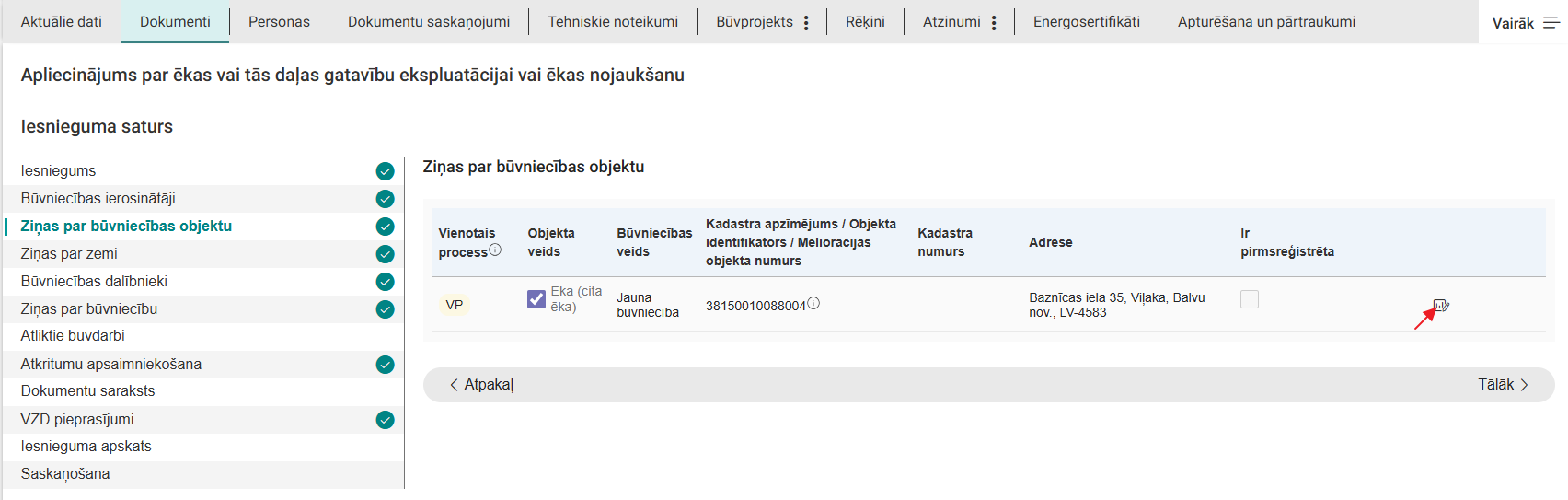This screenshot has width=1568, height=500.
Task: Open Ziņas par zemi section
Action: pos(203,254)
